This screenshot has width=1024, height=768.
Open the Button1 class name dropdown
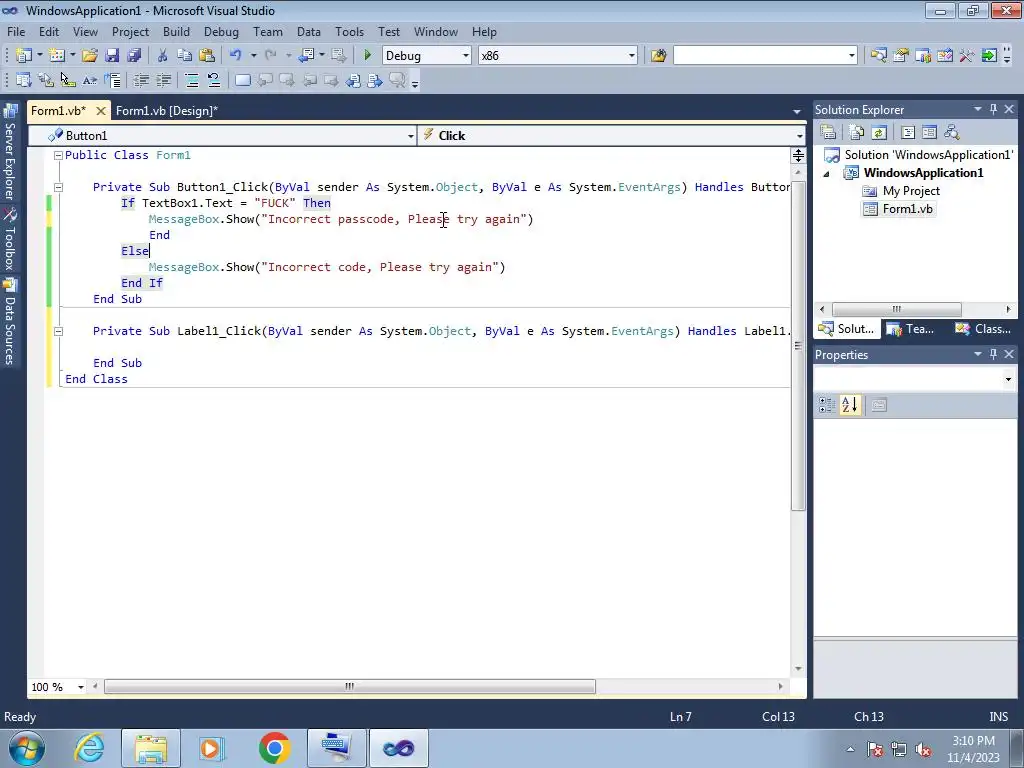410,136
